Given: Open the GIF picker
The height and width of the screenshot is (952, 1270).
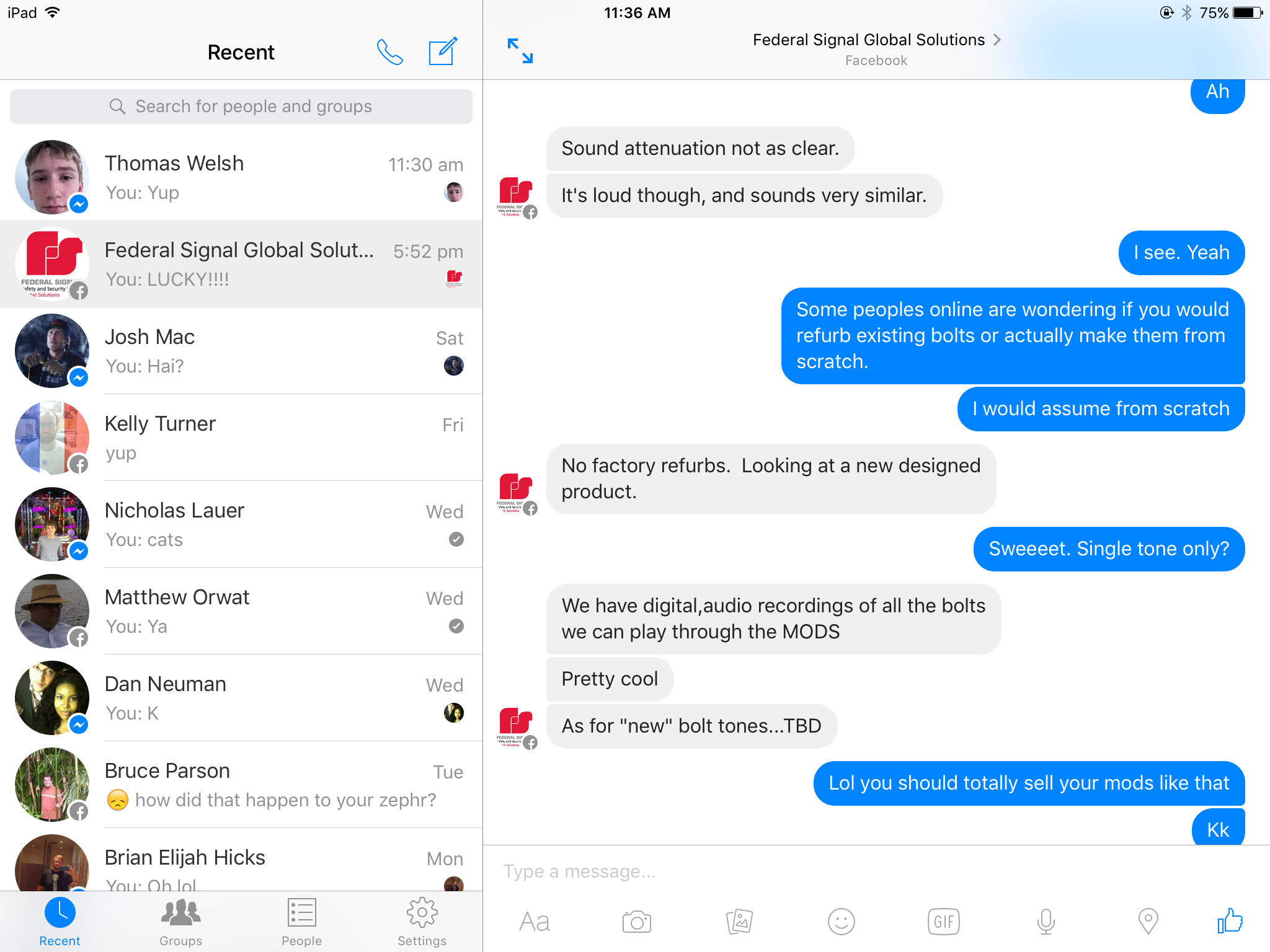Looking at the screenshot, I should 943,922.
